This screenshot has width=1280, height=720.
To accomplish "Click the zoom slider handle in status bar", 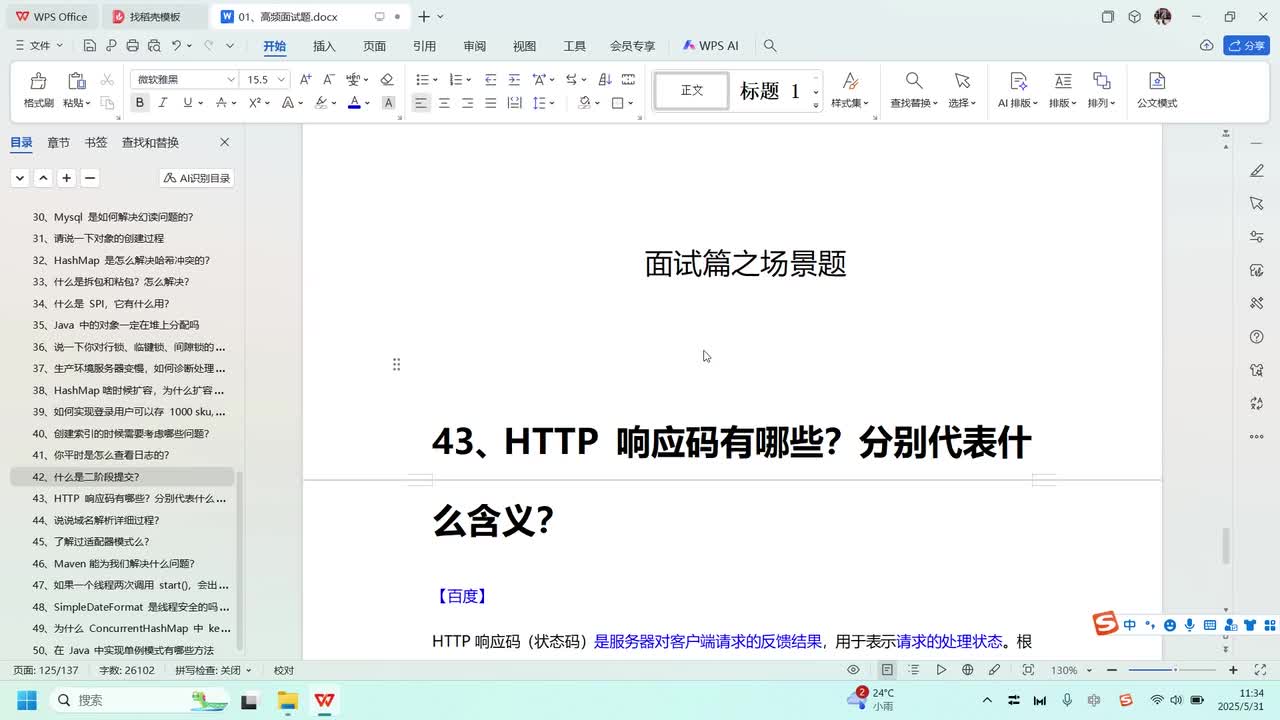I will click(1175, 670).
